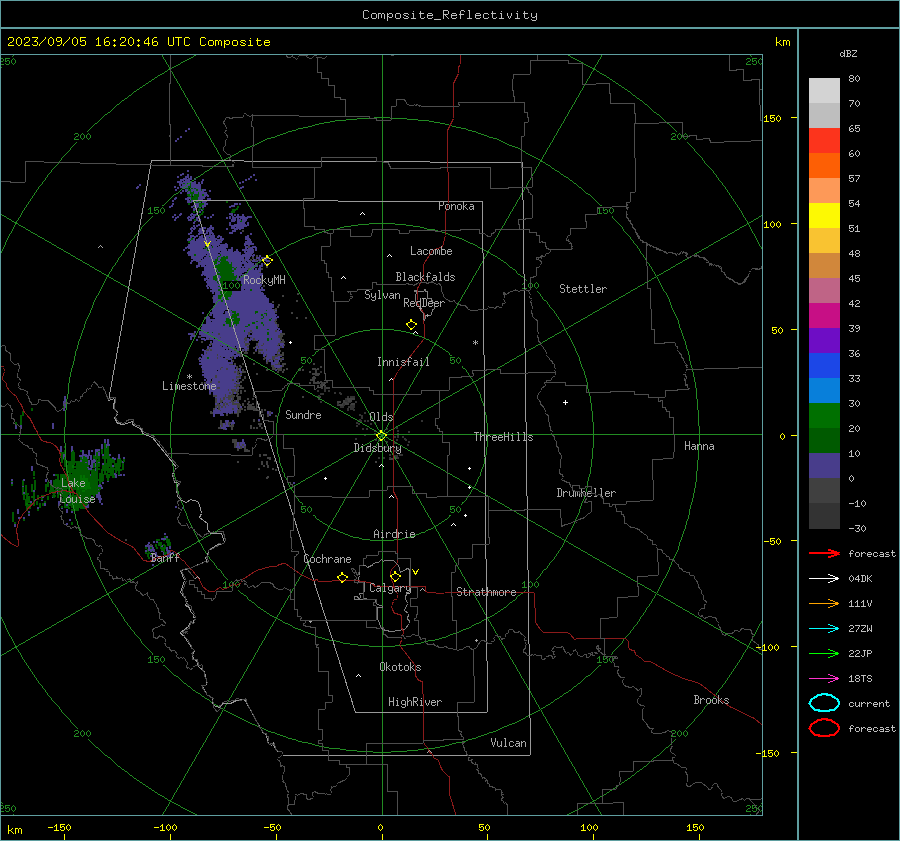Click the Blackfalds city label
The image size is (900, 841).
[425, 277]
